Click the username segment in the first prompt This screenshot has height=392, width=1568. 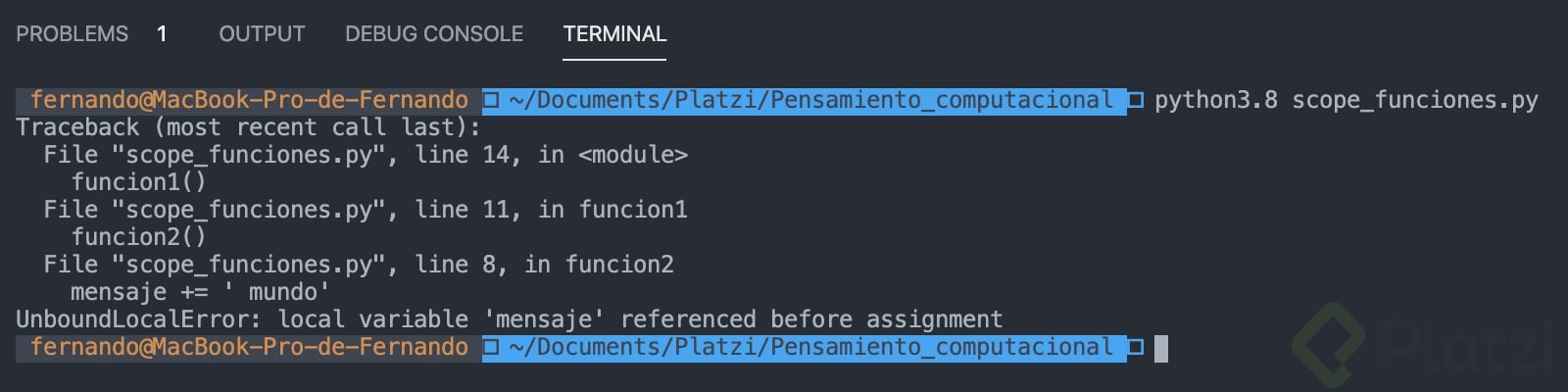coord(249,100)
